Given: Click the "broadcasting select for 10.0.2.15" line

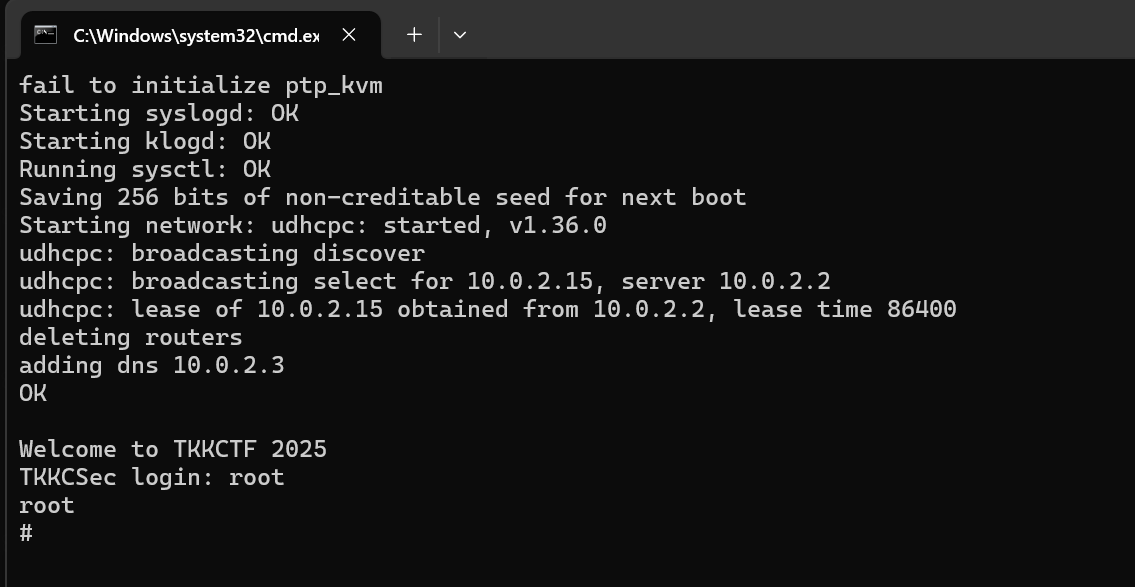Looking at the screenshot, I should click(424, 282).
